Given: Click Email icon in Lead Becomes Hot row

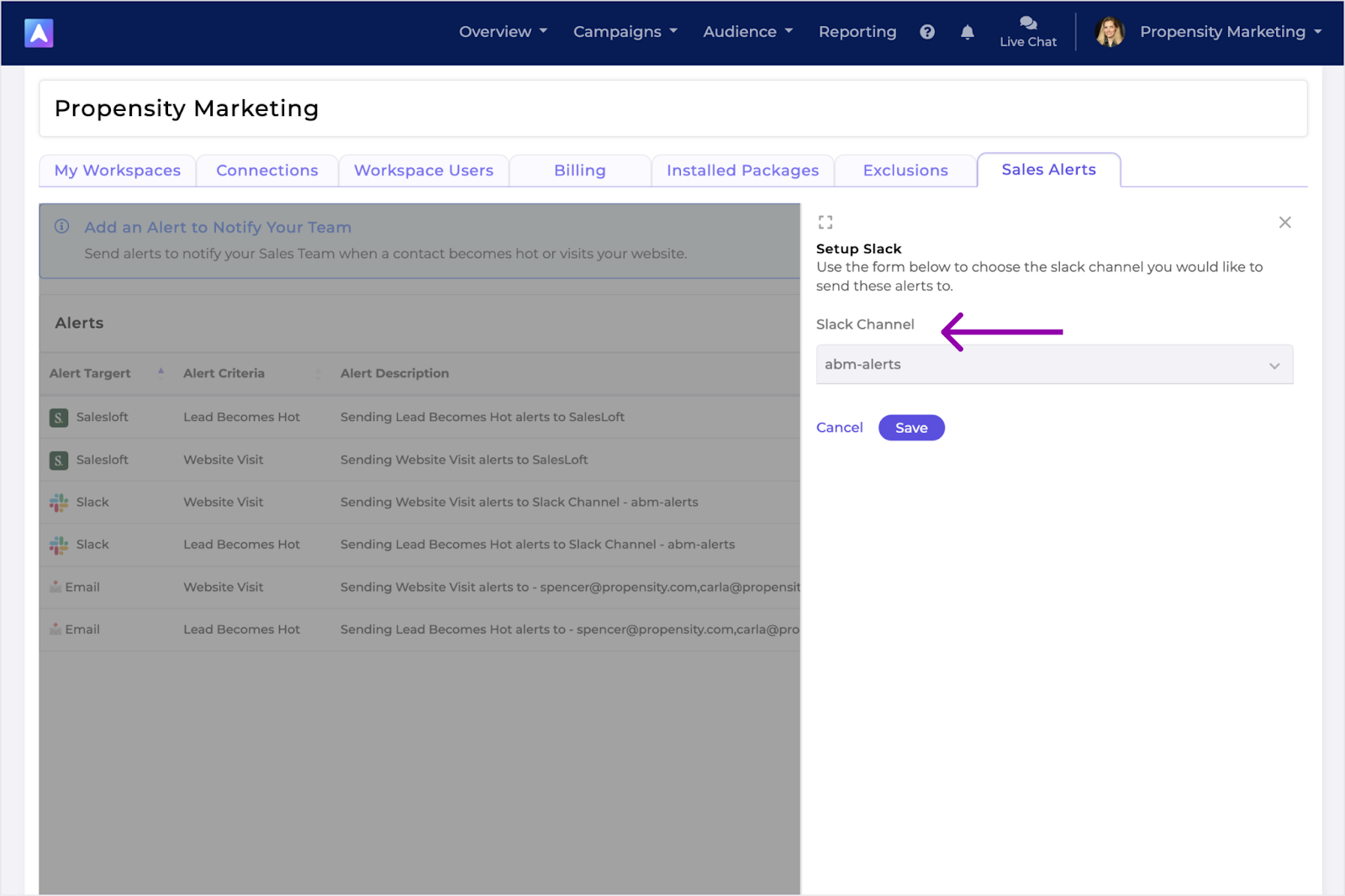Looking at the screenshot, I should 55,629.
